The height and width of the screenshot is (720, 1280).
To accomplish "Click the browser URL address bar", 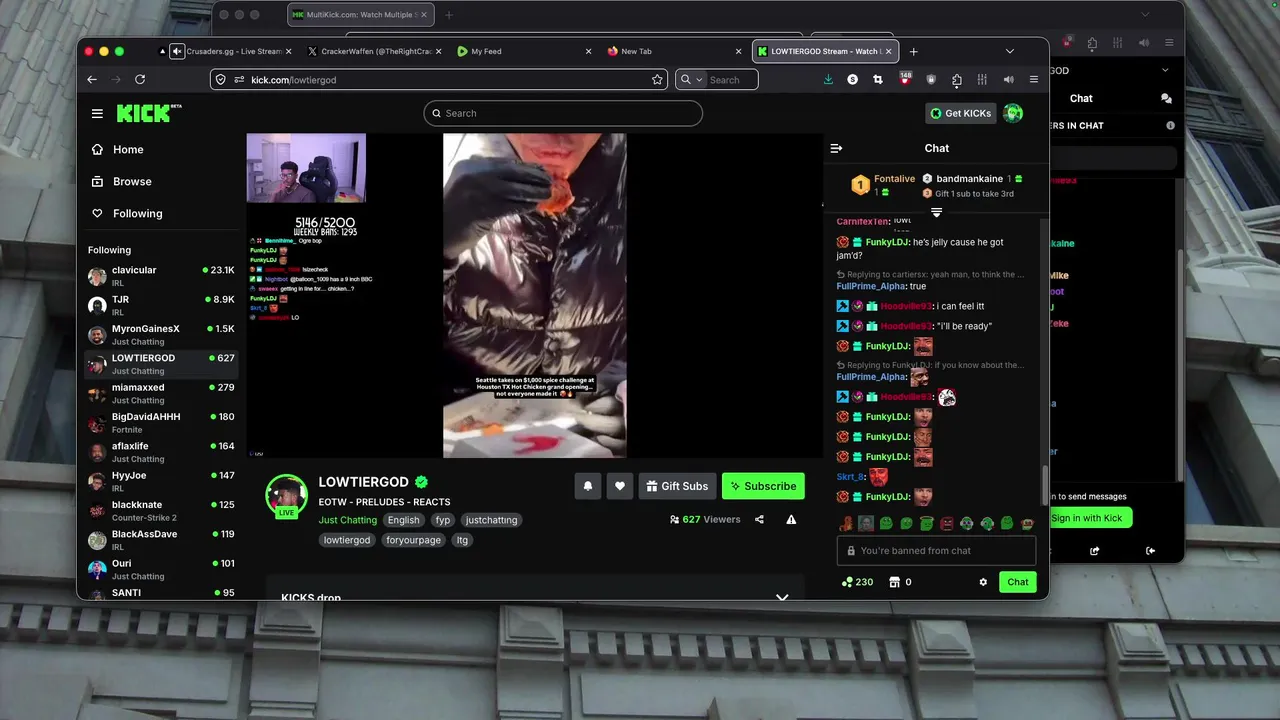I will (439, 79).
